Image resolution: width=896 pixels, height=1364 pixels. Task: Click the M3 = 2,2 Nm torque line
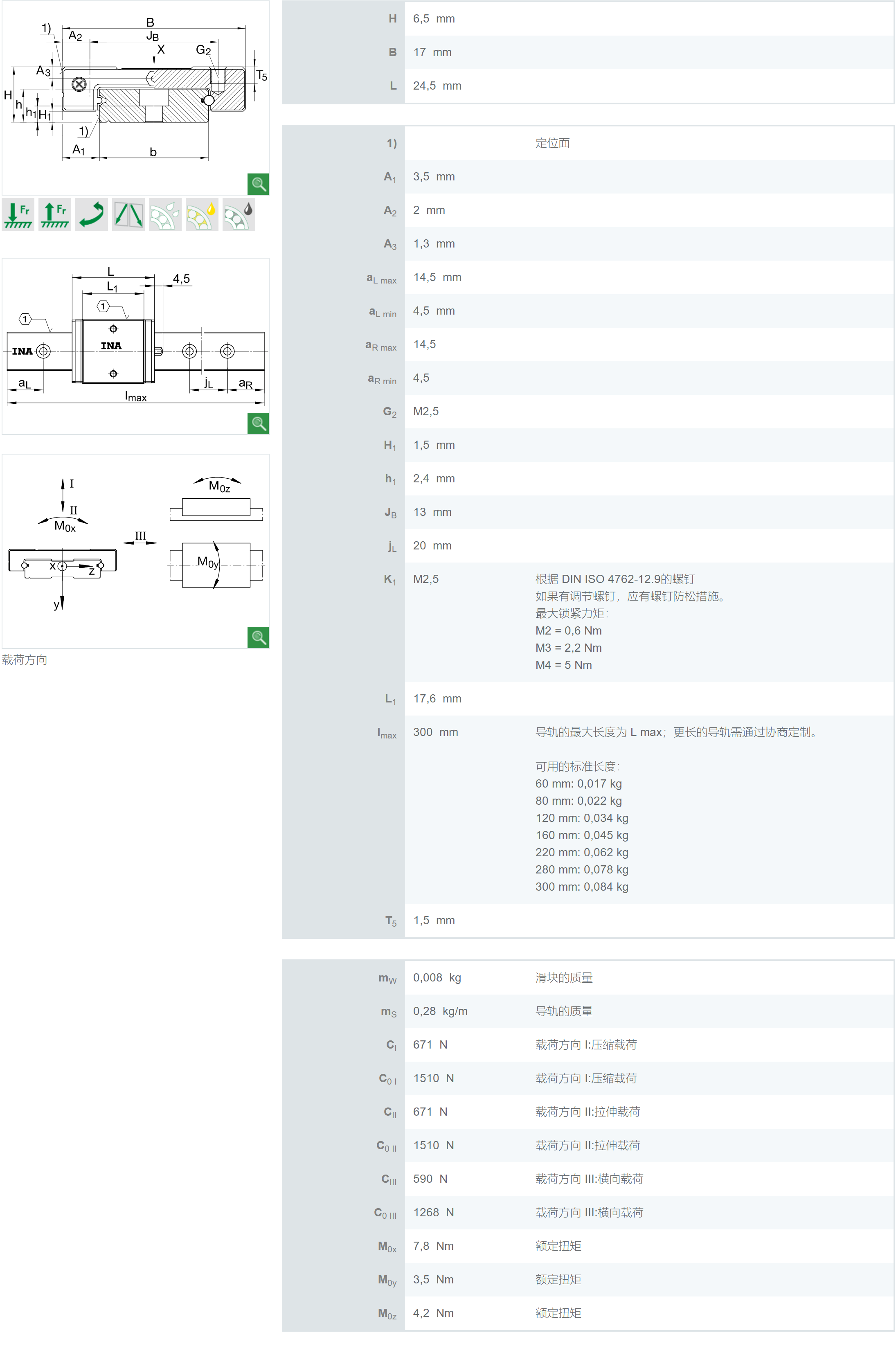[x=569, y=648]
